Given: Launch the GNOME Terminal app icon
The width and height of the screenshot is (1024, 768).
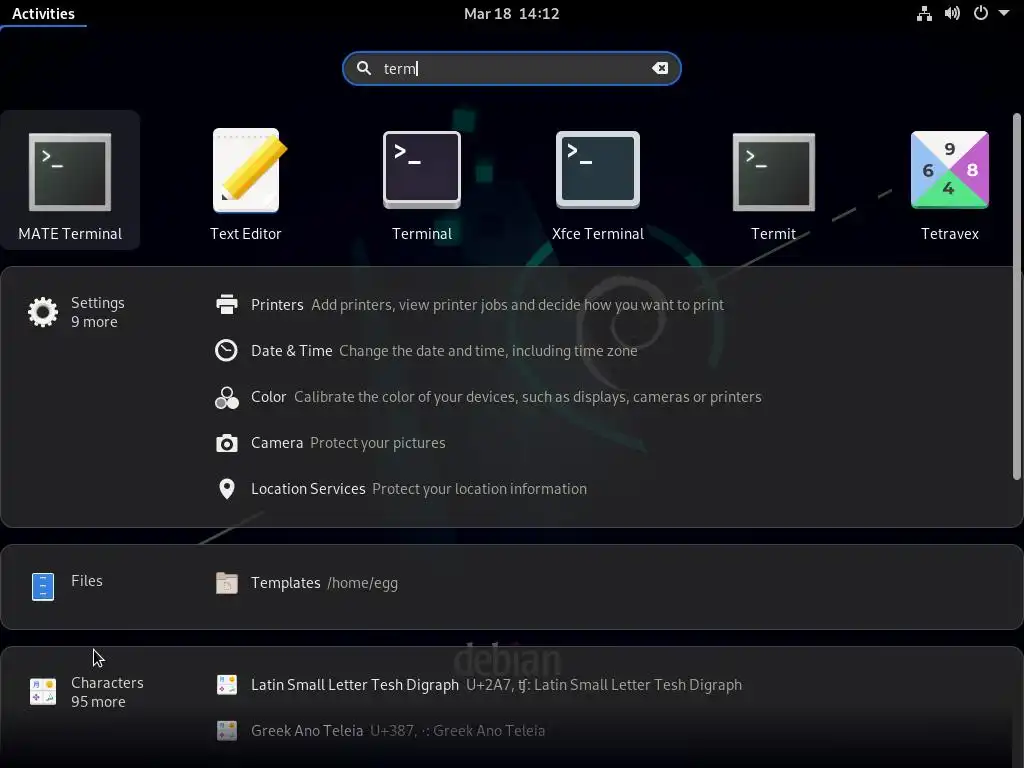Looking at the screenshot, I should click(x=422, y=170).
